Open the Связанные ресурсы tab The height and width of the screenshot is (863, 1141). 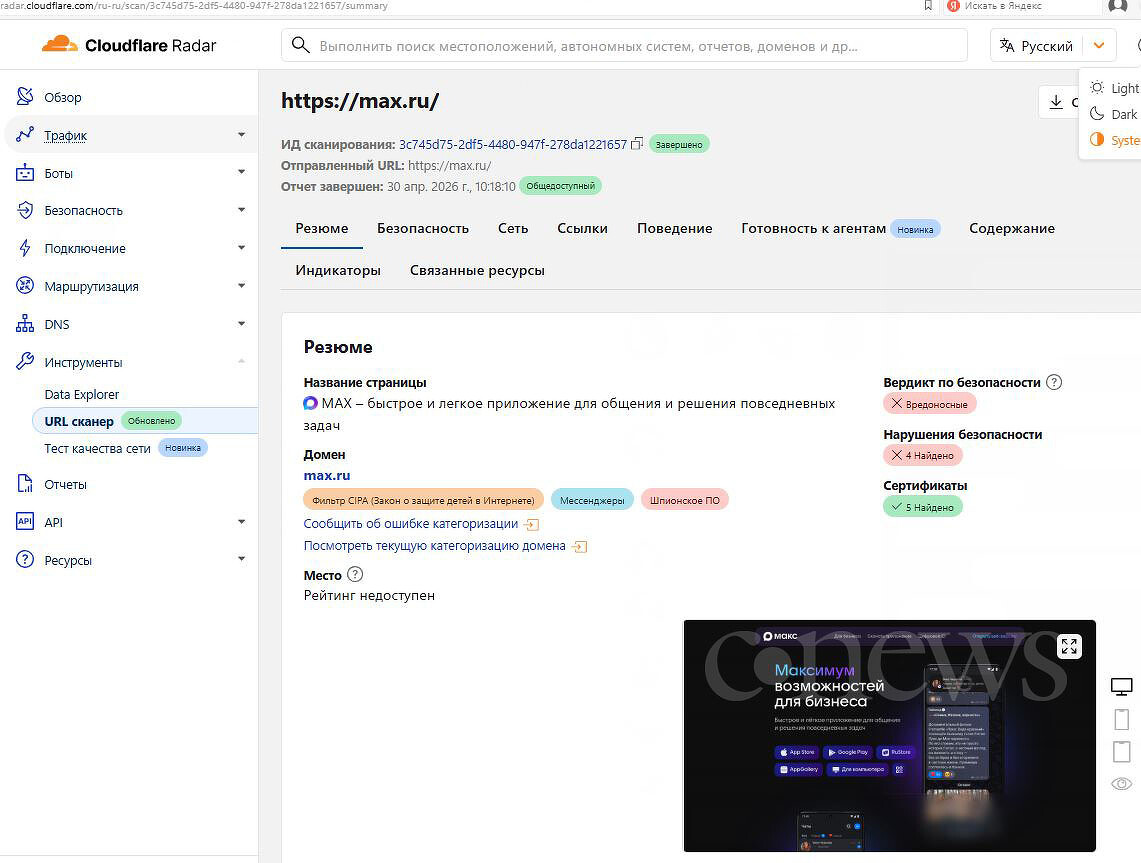pos(477,271)
